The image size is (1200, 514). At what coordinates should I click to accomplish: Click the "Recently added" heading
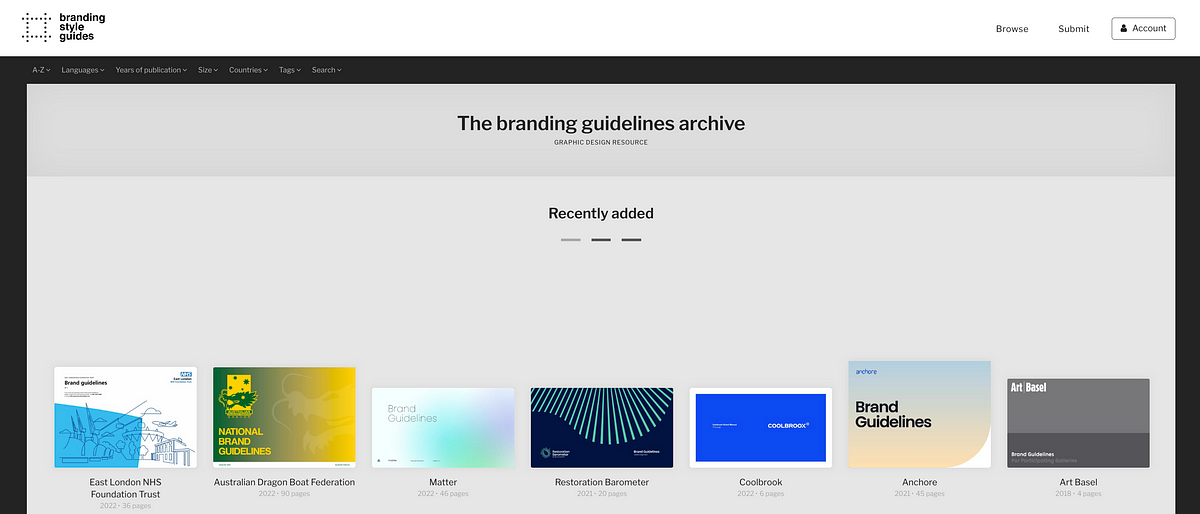click(601, 213)
